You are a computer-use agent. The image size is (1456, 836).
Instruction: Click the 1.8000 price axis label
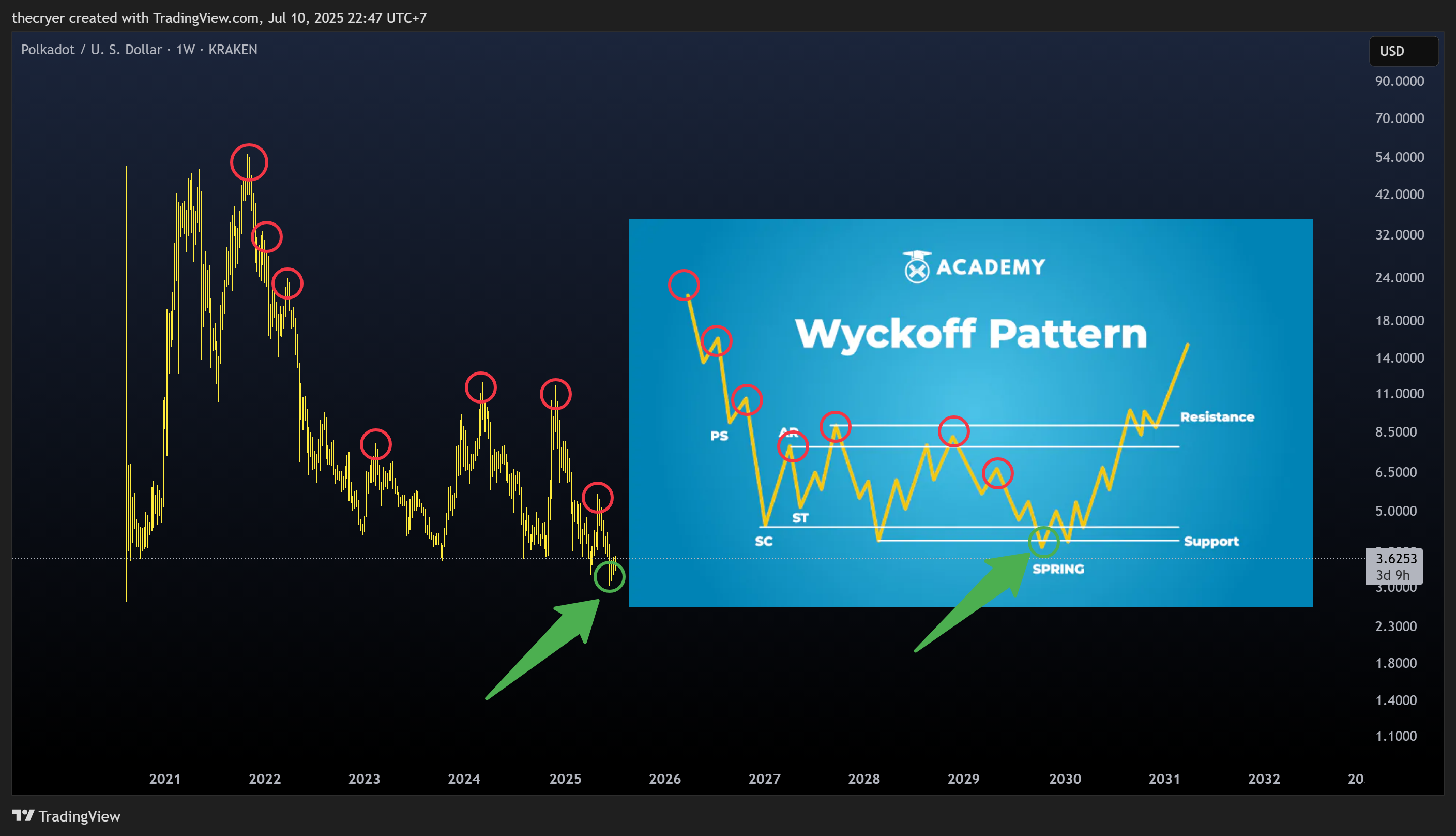pos(1396,663)
